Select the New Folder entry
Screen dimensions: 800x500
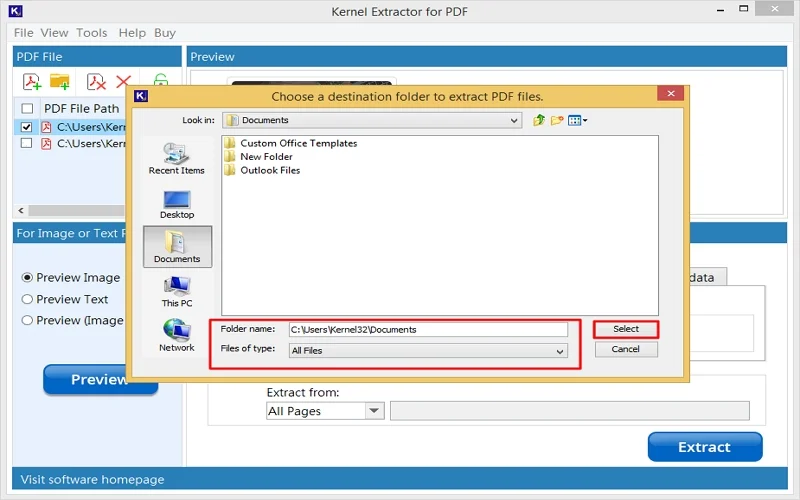(x=259, y=157)
